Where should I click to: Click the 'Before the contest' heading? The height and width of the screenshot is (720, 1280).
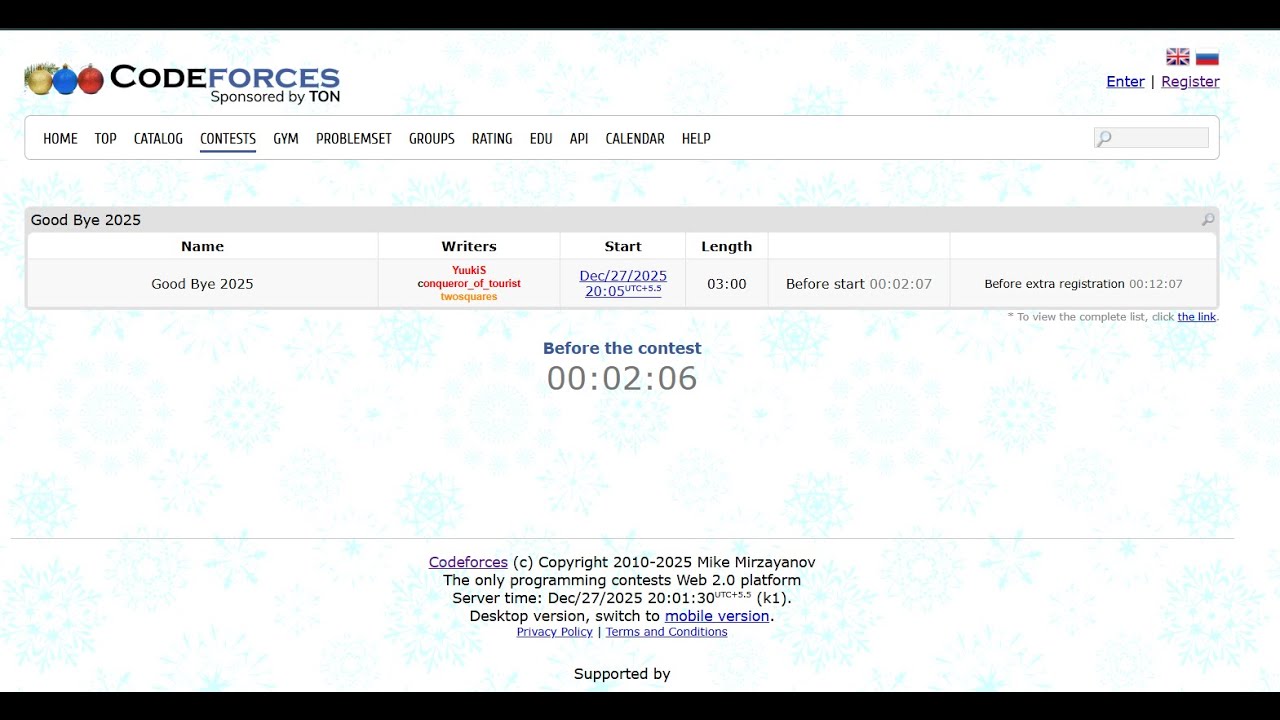click(622, 349)
